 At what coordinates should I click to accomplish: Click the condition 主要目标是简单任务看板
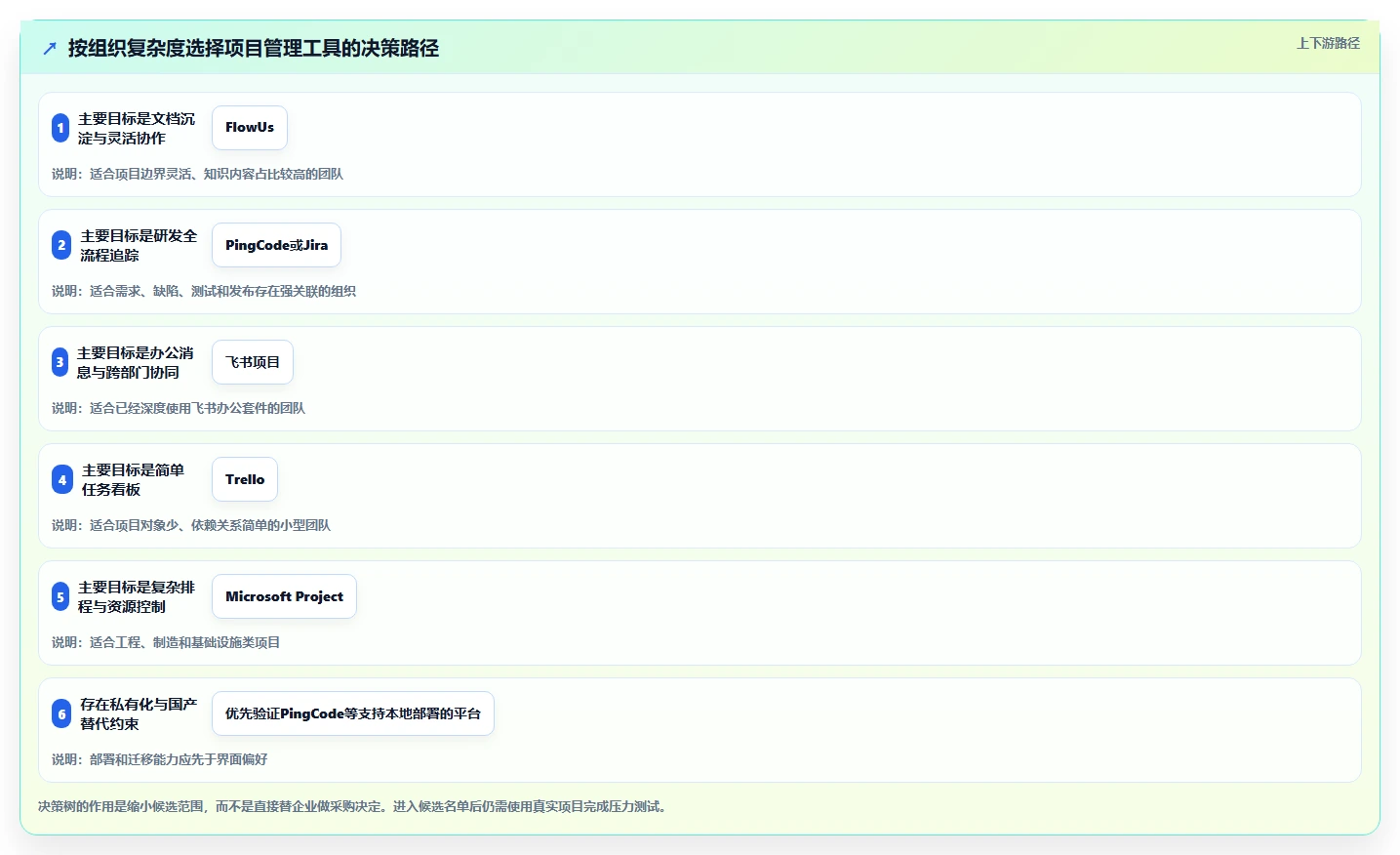(x=134, y=479)
